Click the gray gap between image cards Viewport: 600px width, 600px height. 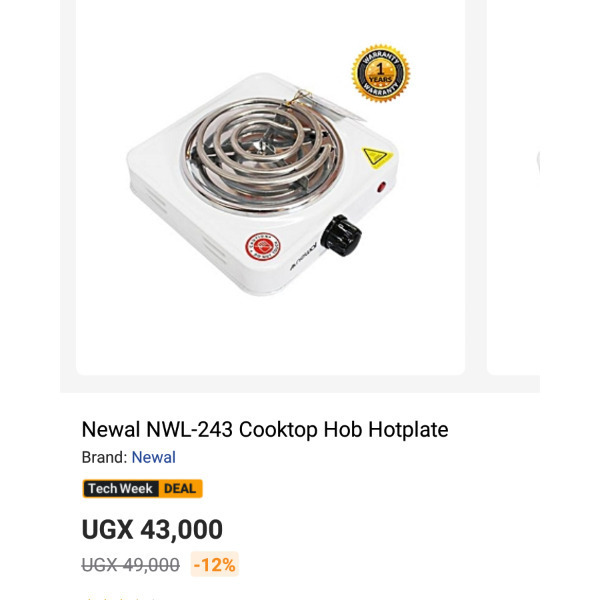click(476, 188)
